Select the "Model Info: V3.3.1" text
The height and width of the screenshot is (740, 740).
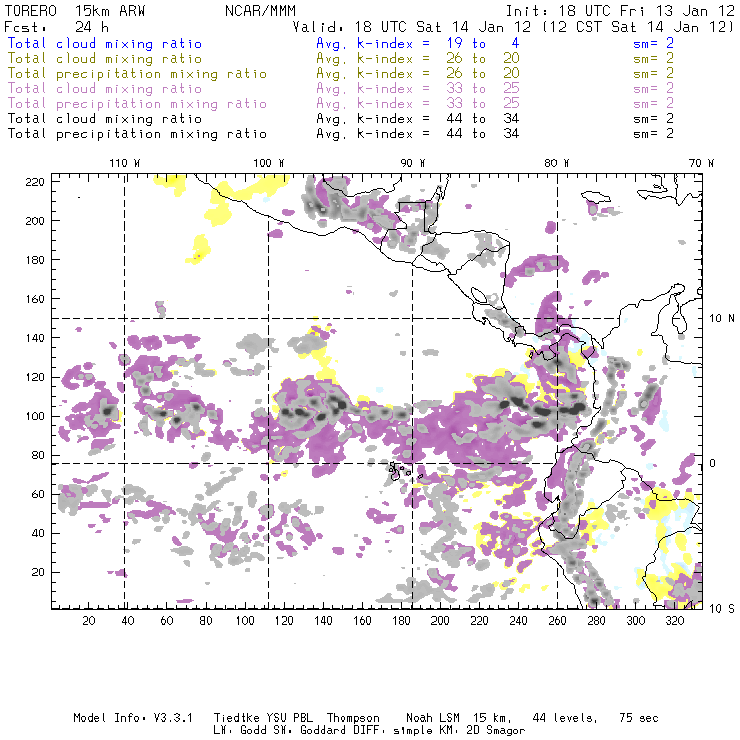(133, 718)
